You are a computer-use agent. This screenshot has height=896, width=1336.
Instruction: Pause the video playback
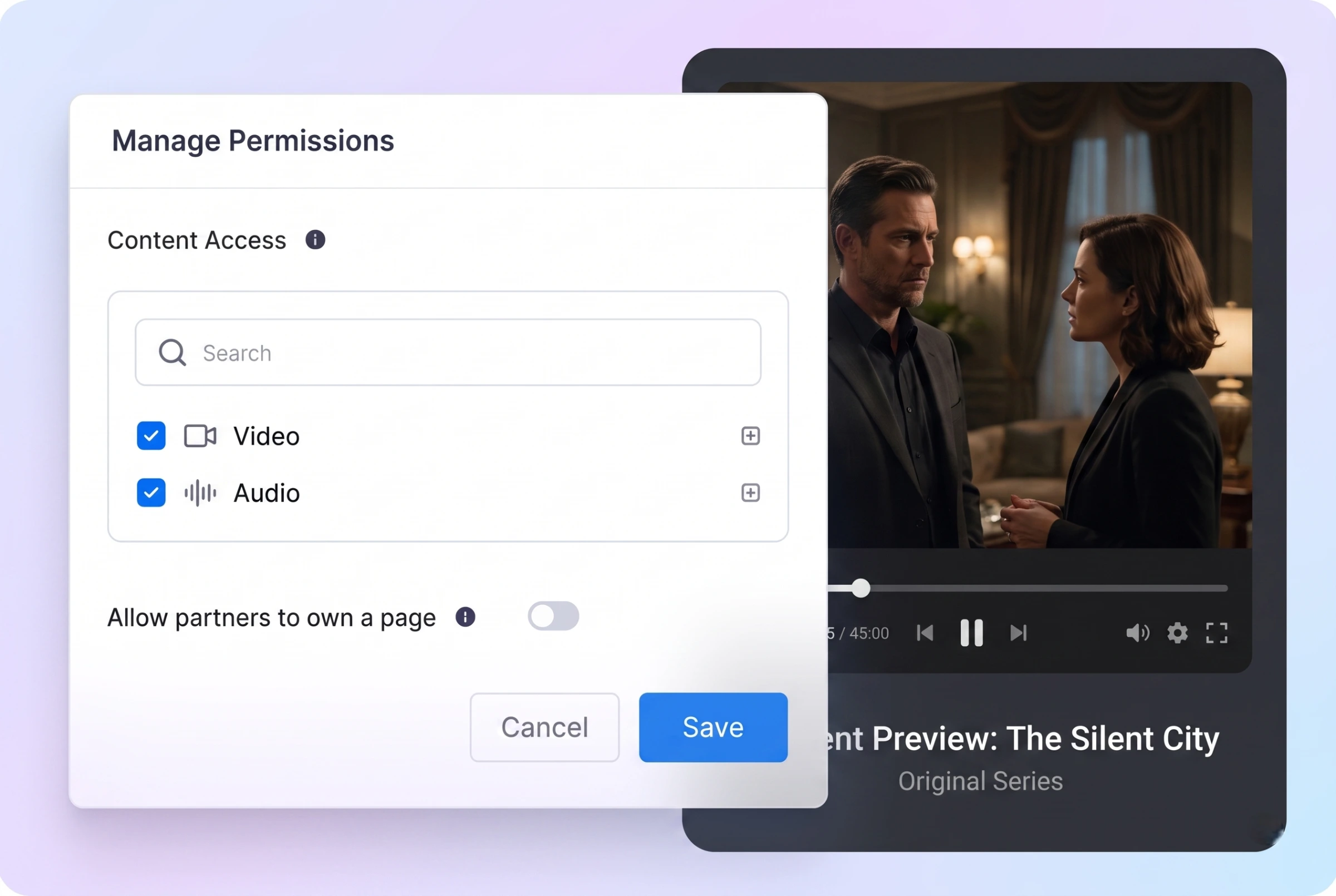971,633
